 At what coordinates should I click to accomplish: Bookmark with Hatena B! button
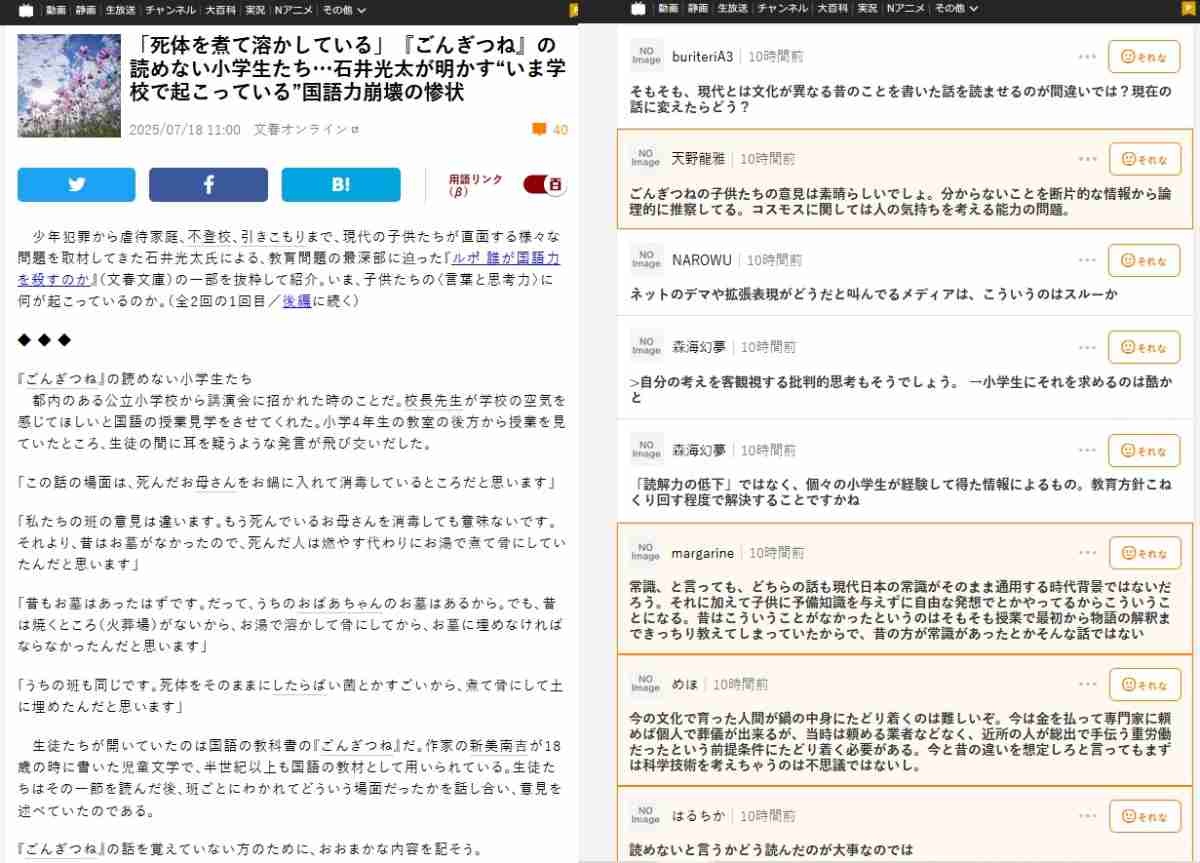(340, 185)
